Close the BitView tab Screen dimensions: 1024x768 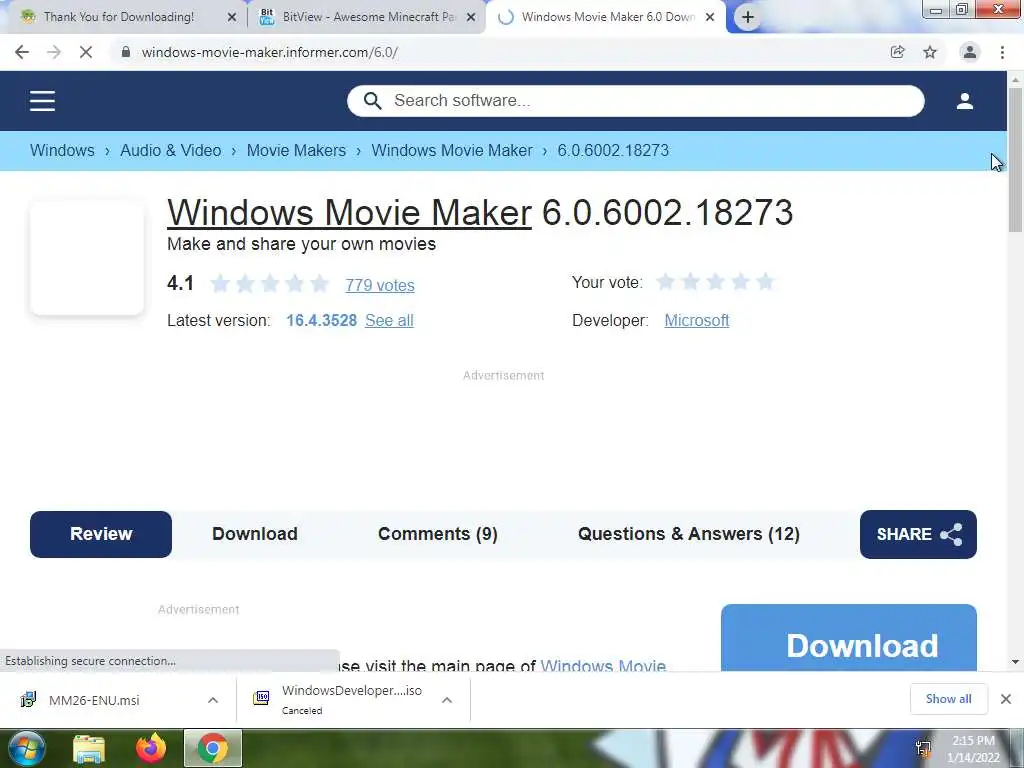(471, 18)
